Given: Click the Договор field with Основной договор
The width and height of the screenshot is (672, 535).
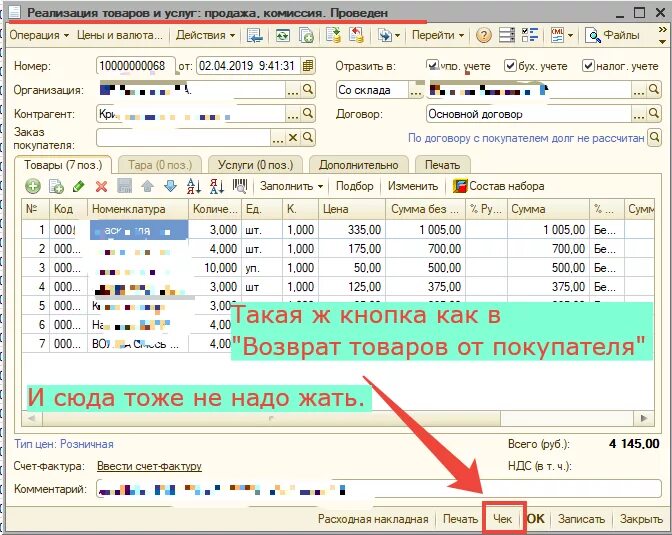Looking at the screenshot, I should [x=529, y=114].
